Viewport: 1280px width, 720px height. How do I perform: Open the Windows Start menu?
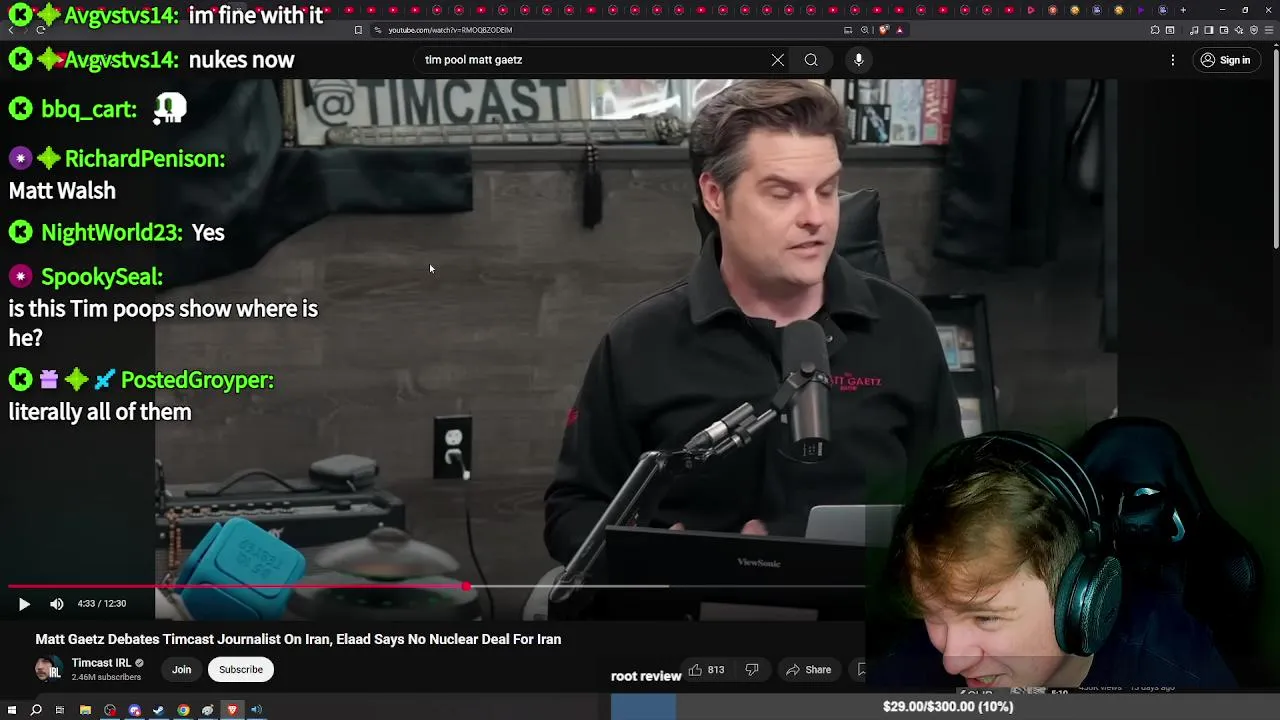coord(12,710)
